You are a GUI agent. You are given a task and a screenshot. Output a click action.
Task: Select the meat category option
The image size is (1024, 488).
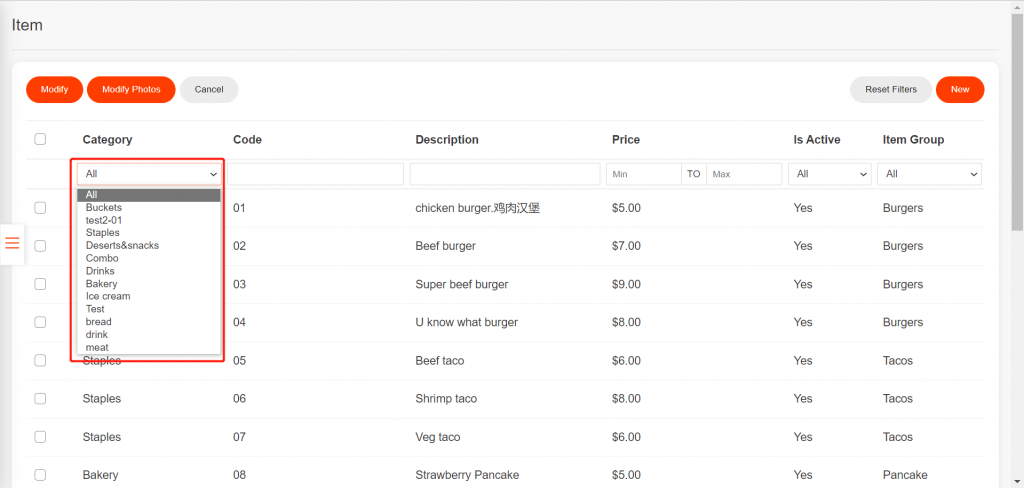point(97,348)
